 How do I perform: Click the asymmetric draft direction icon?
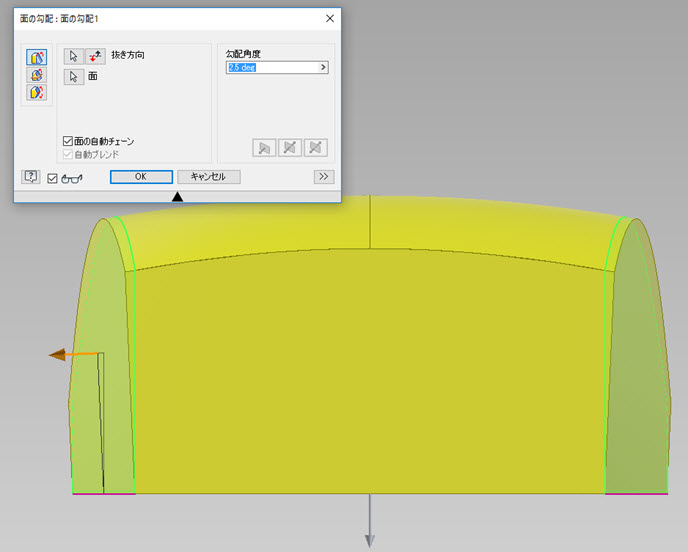click(x=315, y=148)
